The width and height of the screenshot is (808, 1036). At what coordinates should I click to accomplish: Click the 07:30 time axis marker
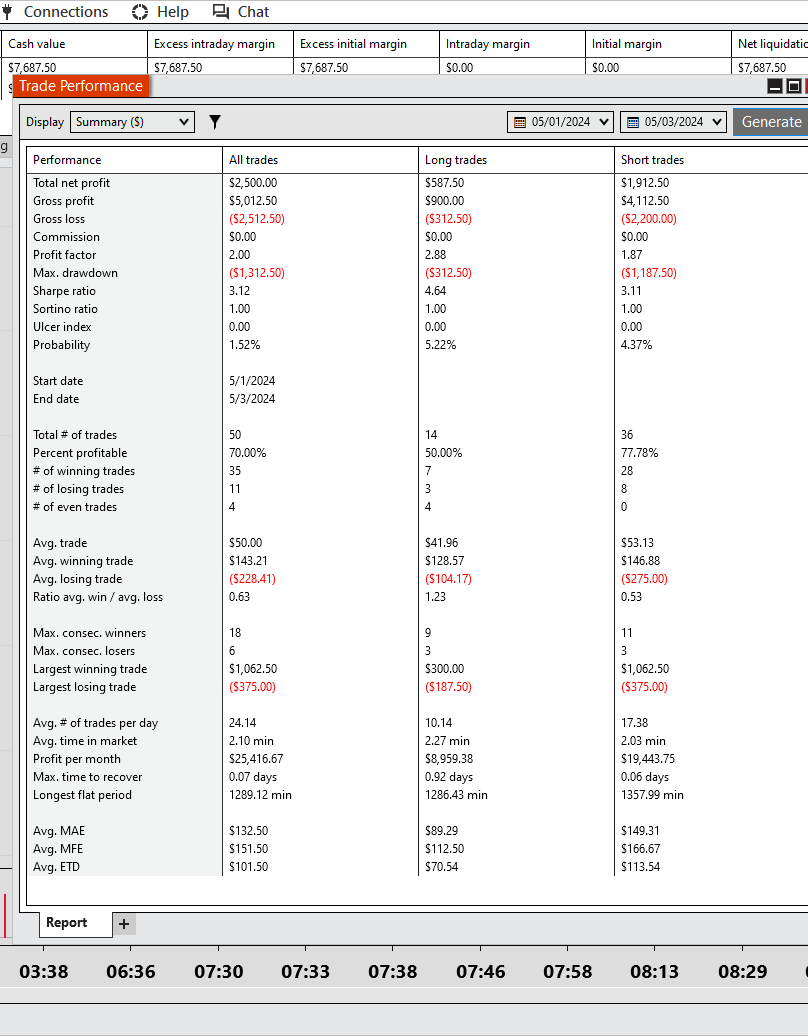coord(219,971)
